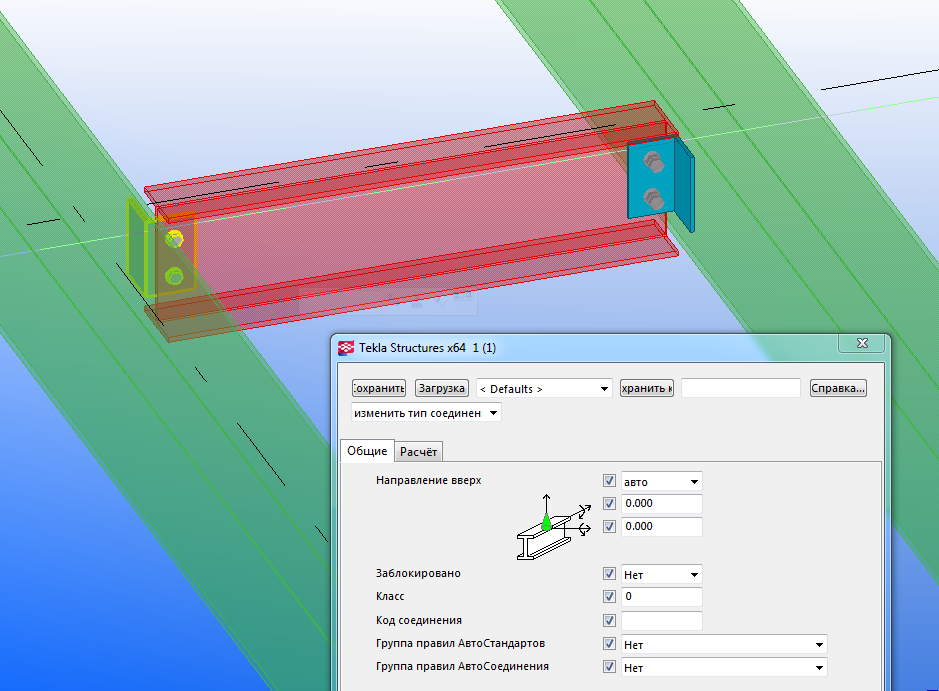Toggle the Код соединения checkbox

[x=609, y=621]
